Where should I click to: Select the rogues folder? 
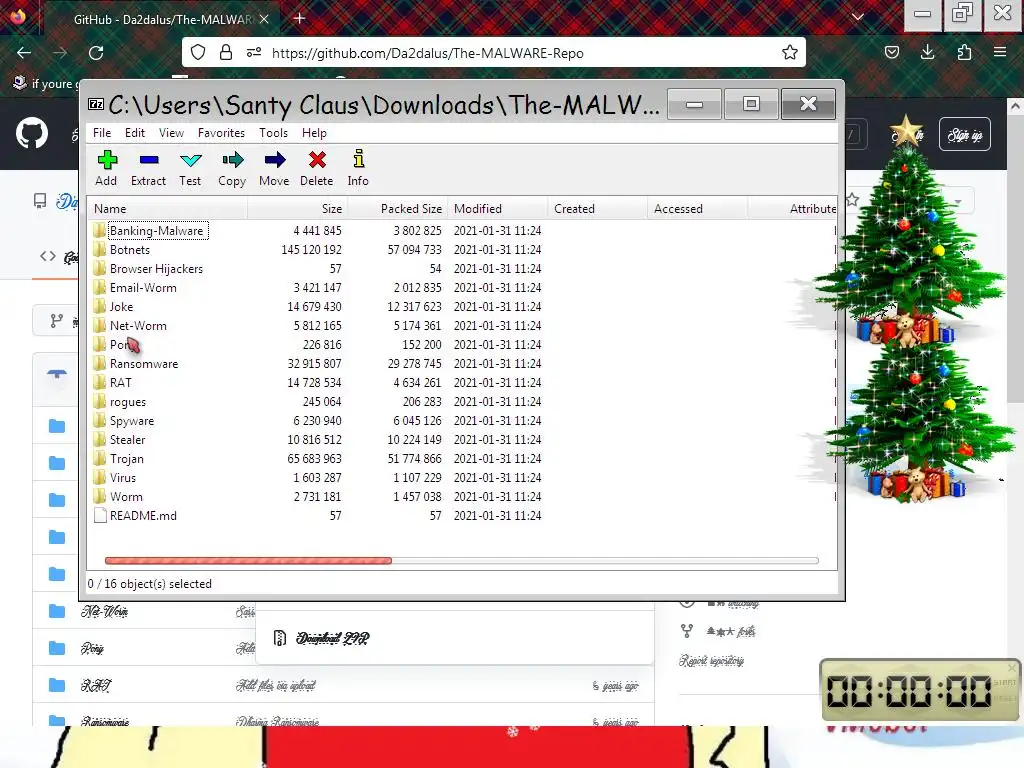128,402
